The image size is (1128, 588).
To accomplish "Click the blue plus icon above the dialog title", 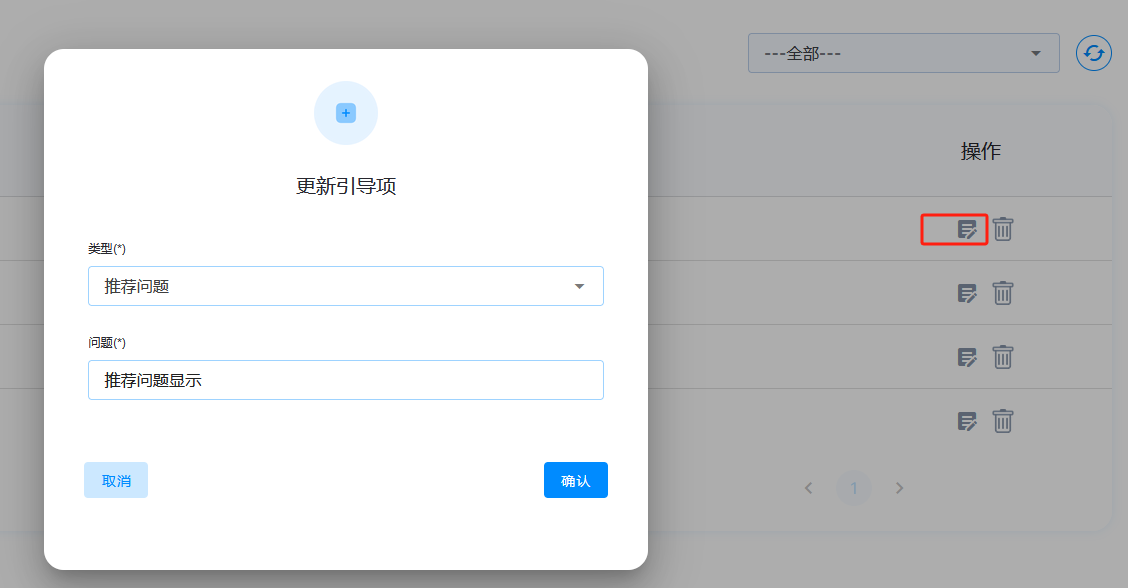I will 346,113.
